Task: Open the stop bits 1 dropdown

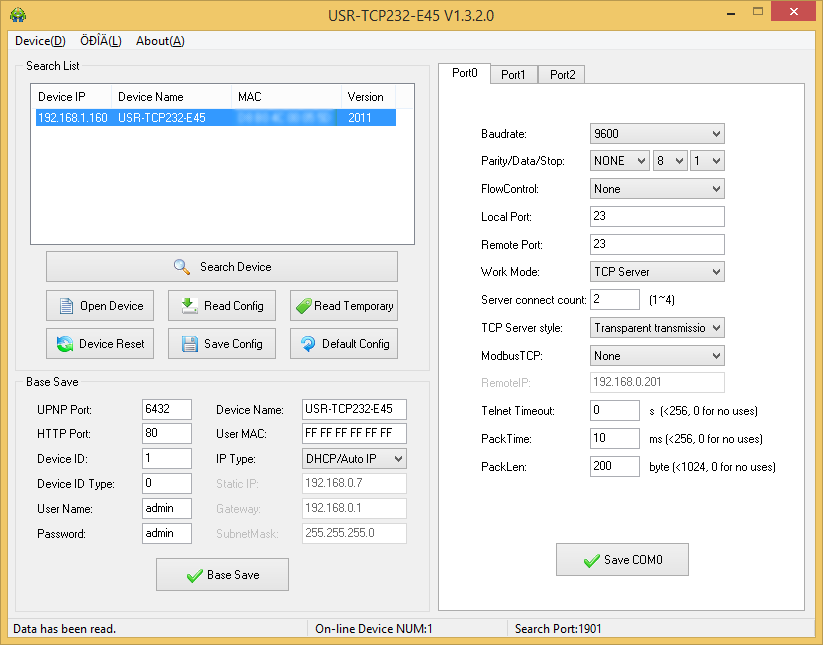Action: coord(707,161)
